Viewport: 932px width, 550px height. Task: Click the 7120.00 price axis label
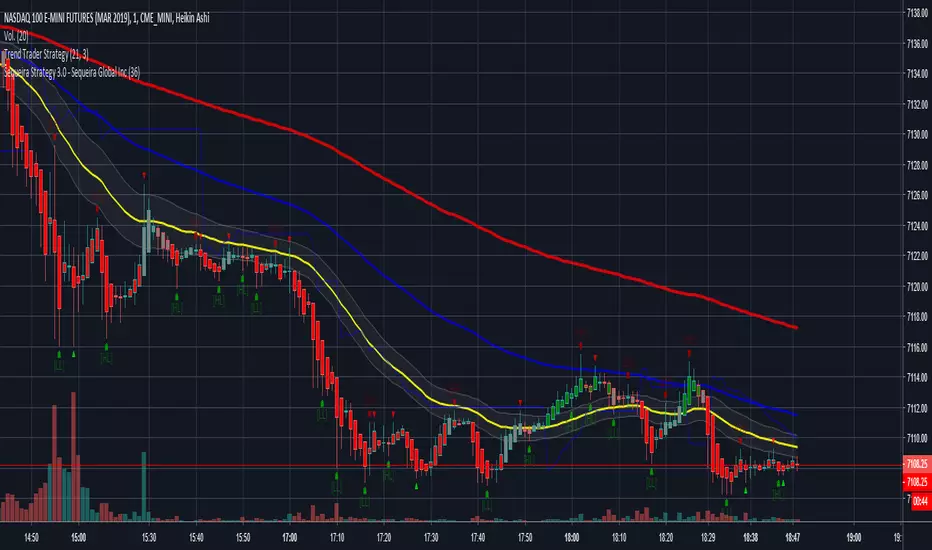pos(917,286)
